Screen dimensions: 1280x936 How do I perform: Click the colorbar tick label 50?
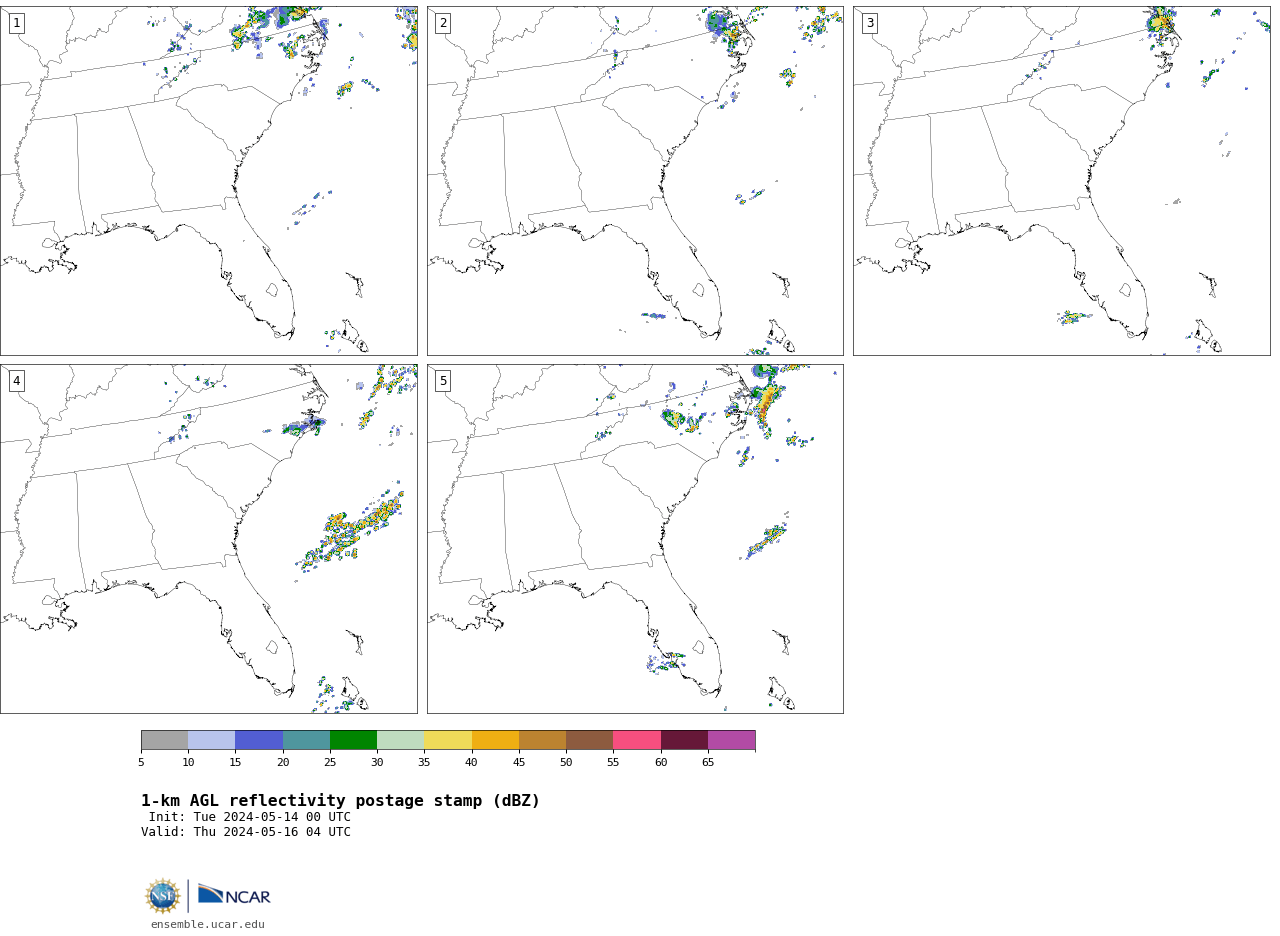[566, 763]
